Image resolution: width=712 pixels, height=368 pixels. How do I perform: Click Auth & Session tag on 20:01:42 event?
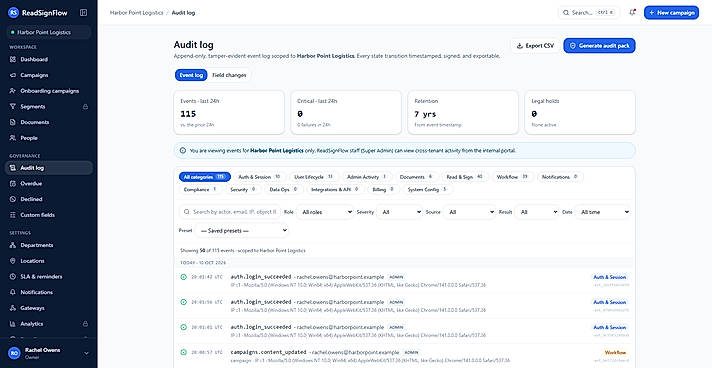tap(609, 277)
